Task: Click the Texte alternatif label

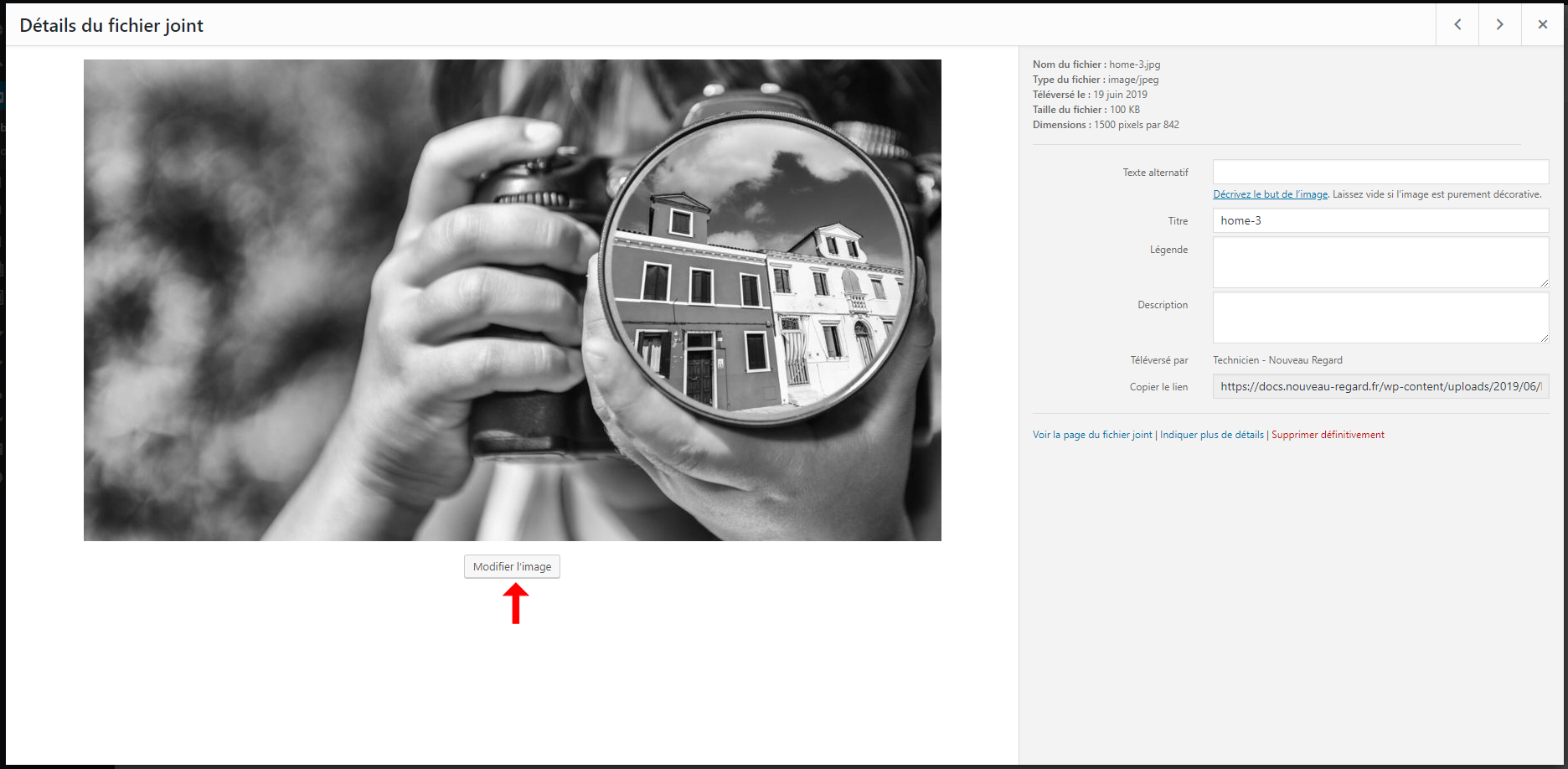Action: 1155,173
